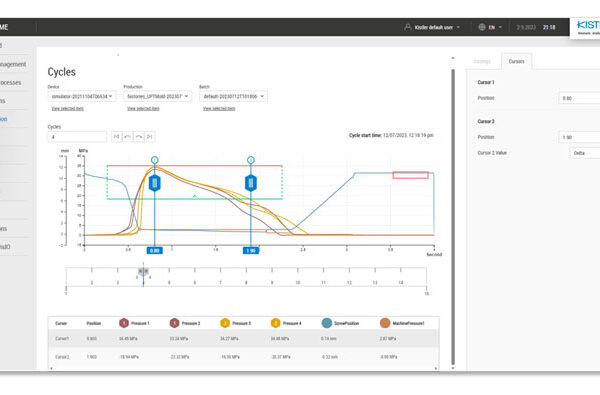Screen dimensions: 600x395
Task: Click View selected item under Device
Action: (67, 109)
